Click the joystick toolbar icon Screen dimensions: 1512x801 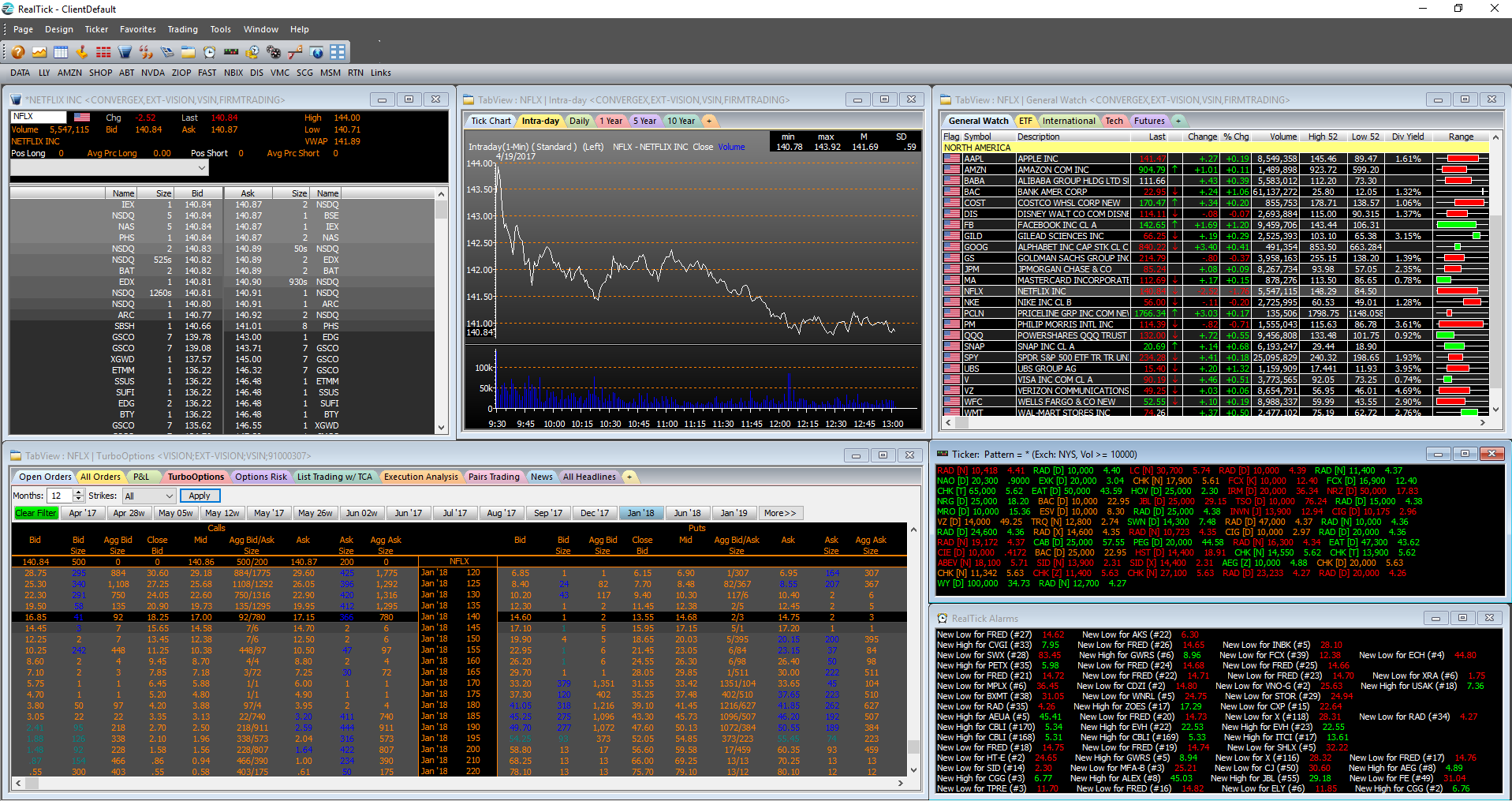[82, 52]
